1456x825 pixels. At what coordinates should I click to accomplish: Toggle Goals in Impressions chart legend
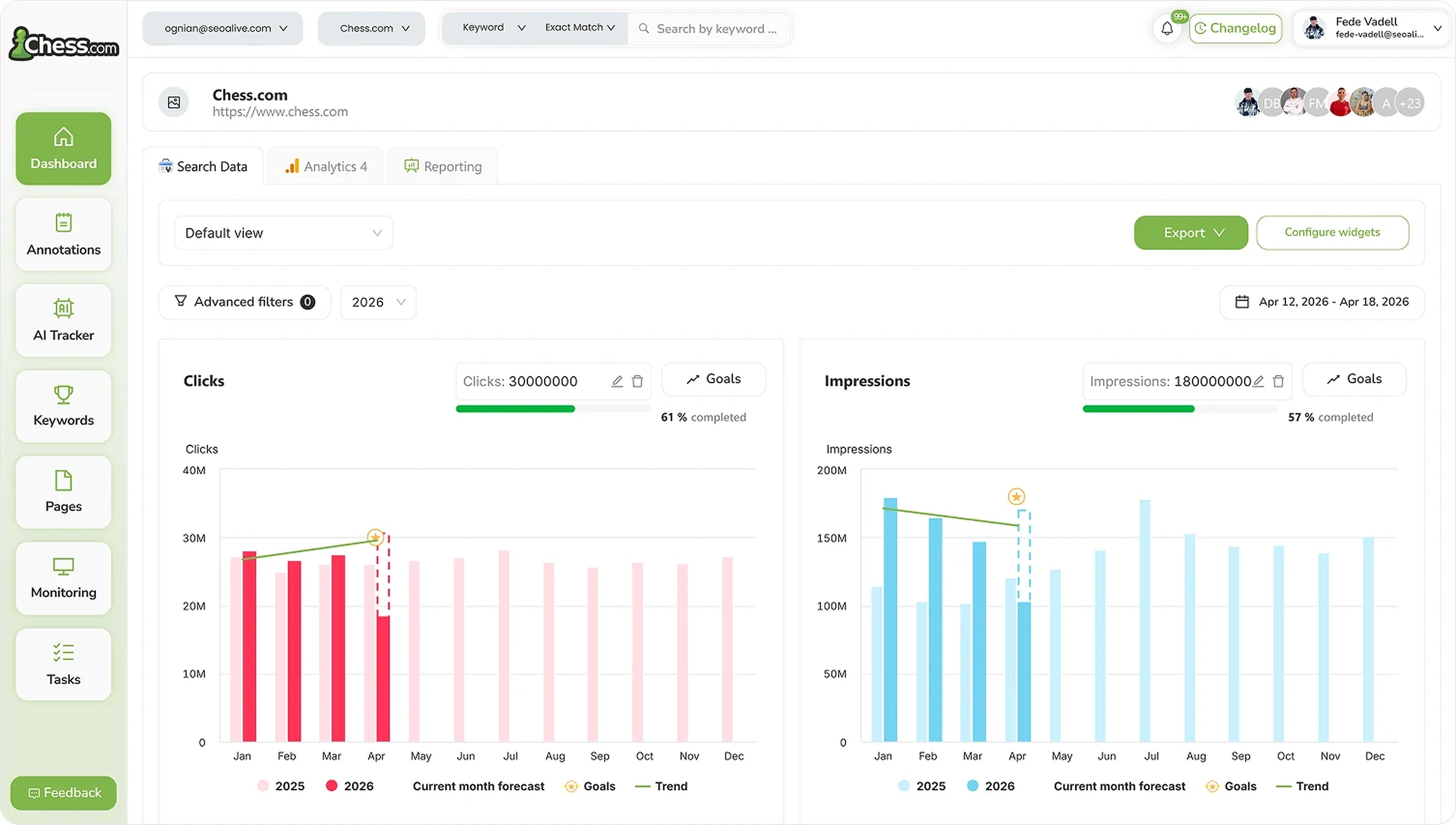tap(1231, 786)
